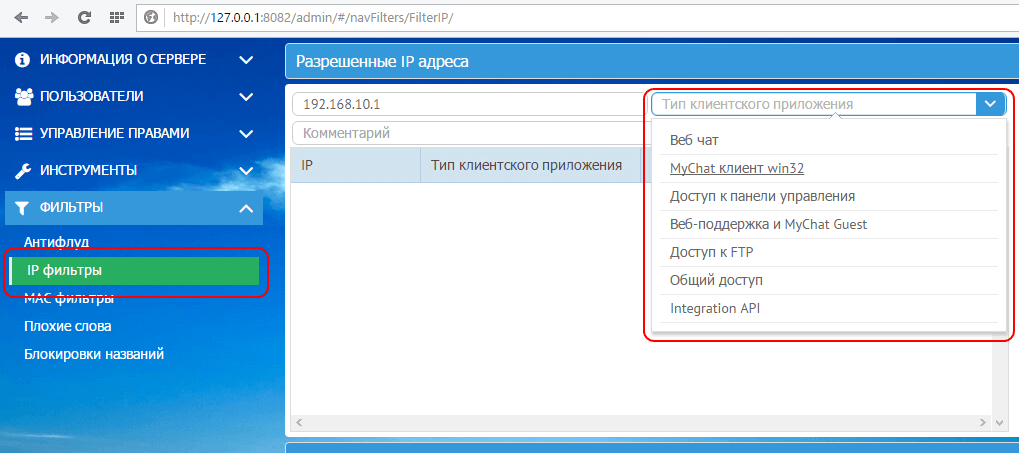Reload the page with refresh icon

(84, 17)
